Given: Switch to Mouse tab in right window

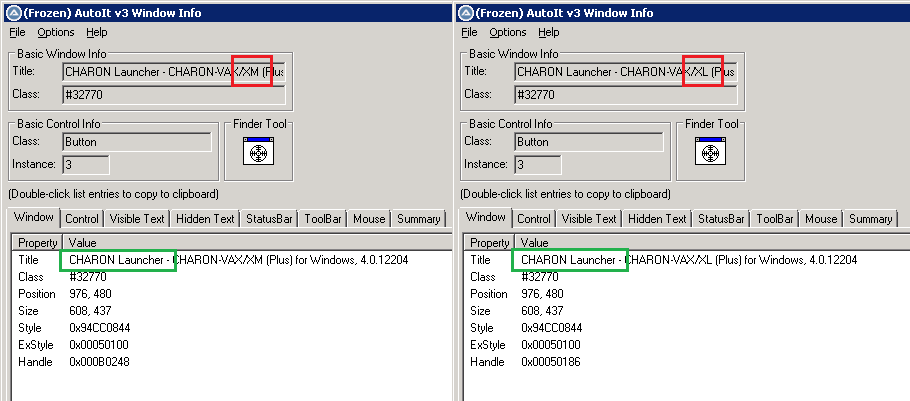Looking at the screenshot, I should [821, 219].
